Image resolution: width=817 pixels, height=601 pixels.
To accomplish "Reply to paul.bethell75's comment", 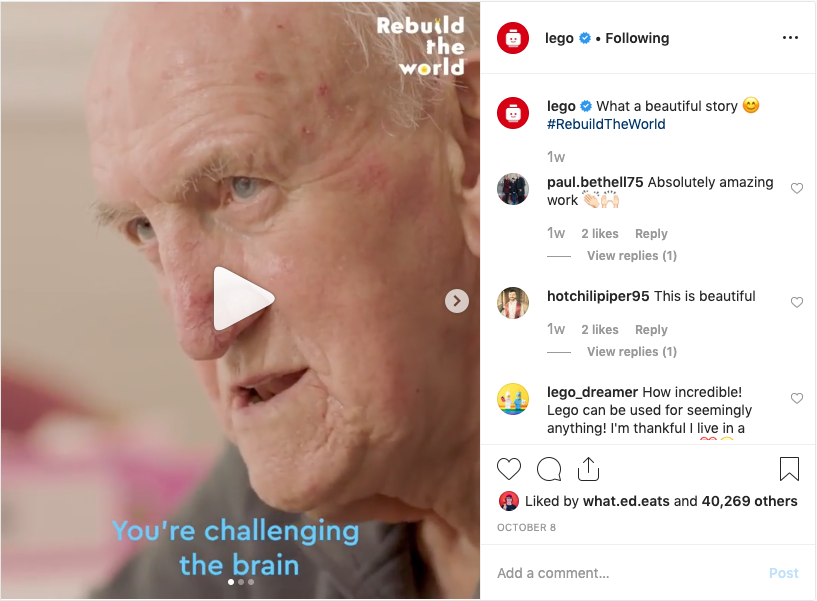I will pyautogui.click(x=651, y=234).
